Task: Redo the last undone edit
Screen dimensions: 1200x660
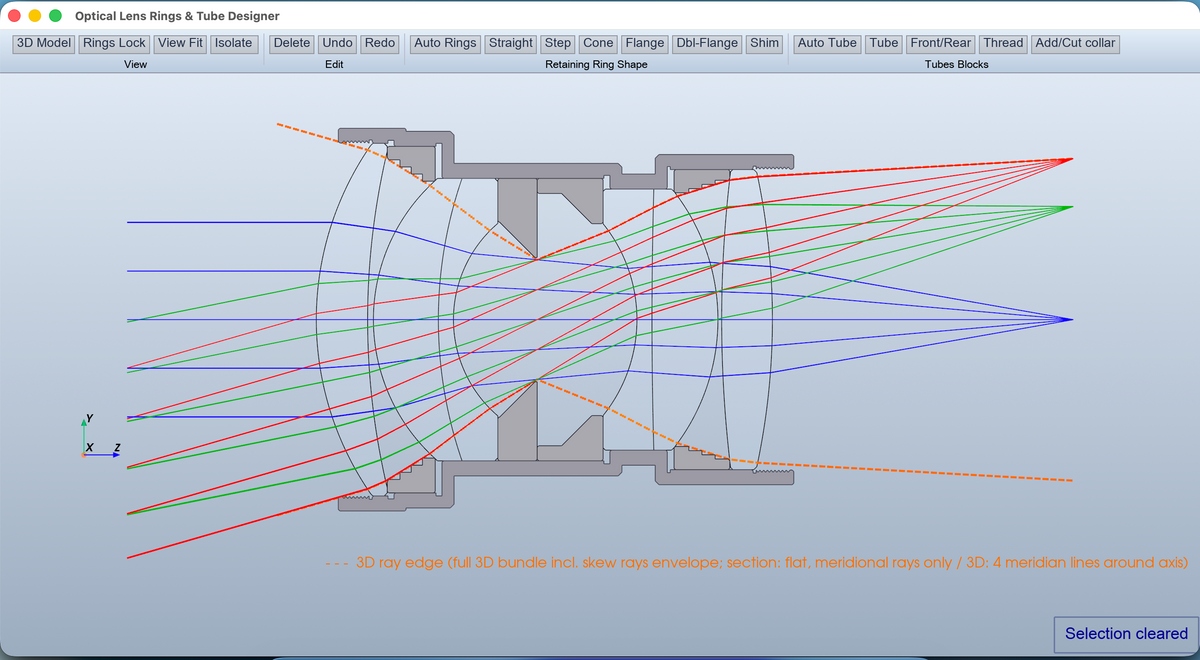Action: pyautogui.click(x=380, y=43)
